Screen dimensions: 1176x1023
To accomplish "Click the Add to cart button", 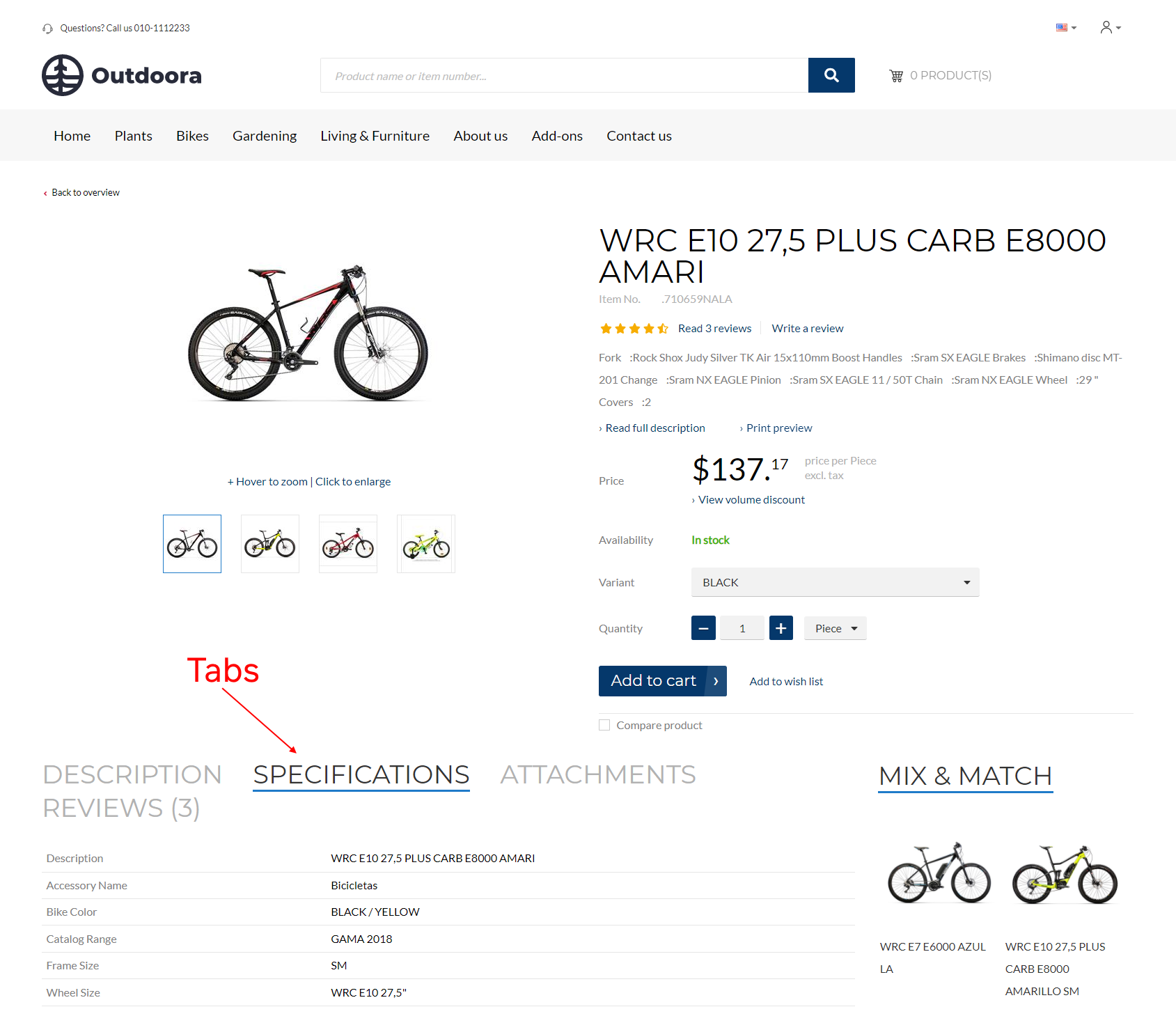I will click(663, 681).
